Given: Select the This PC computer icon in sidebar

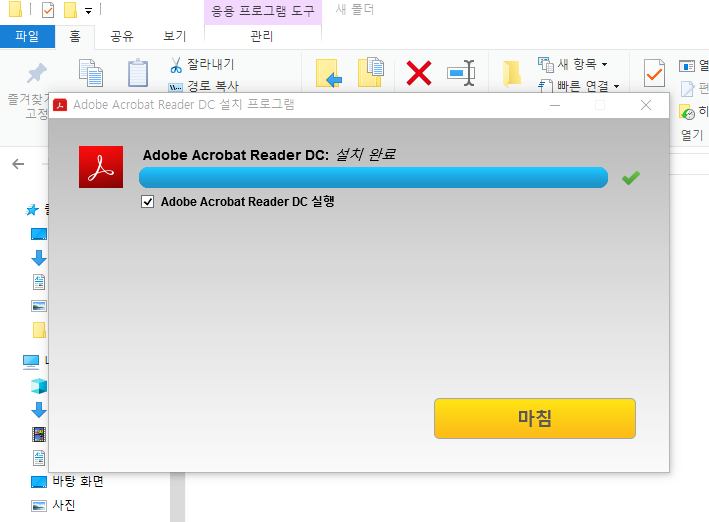Looking at the screenshot, I should click(x=31, y=361).
